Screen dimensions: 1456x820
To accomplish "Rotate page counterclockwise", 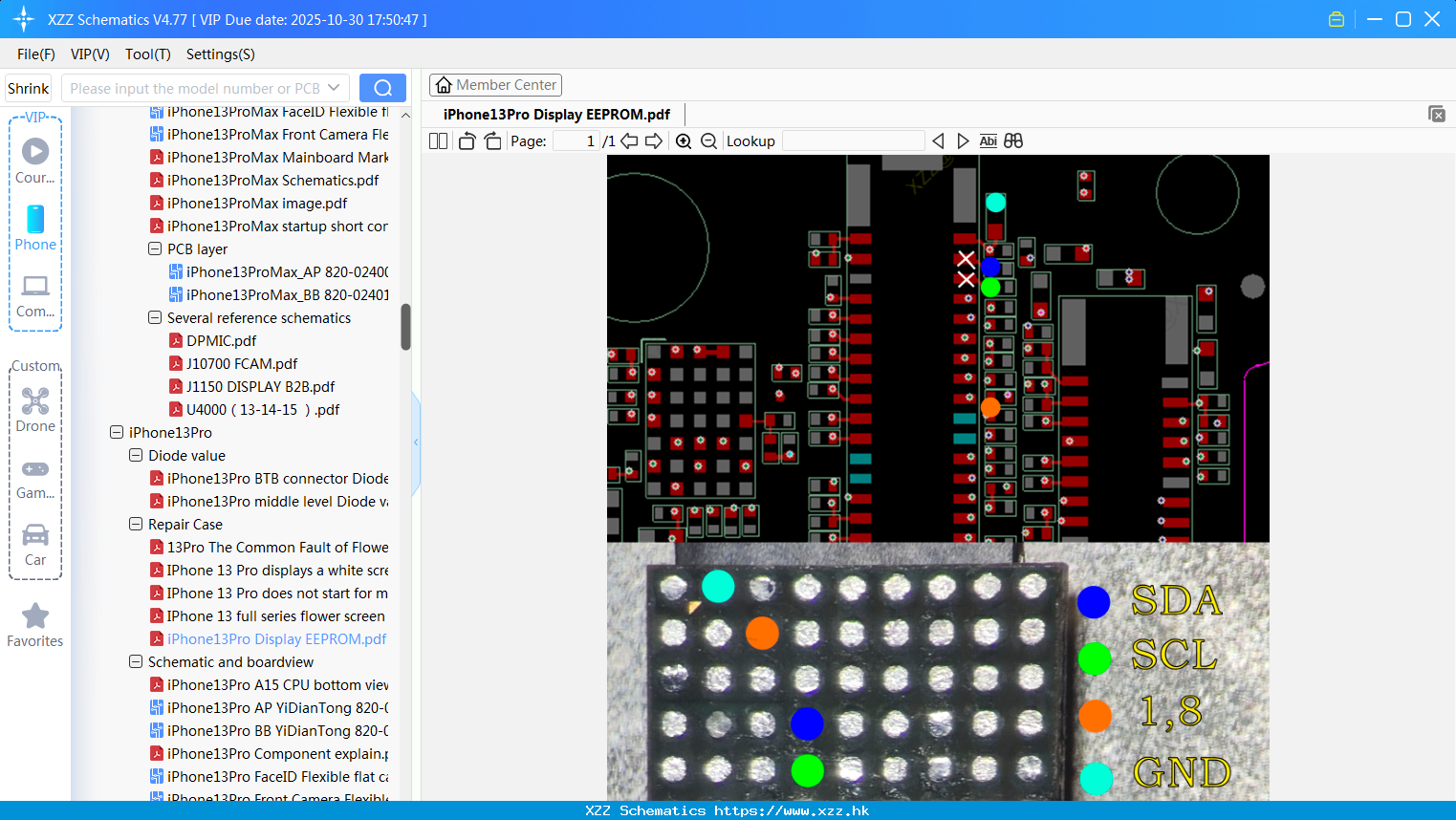I will click(x=467, y=140).
